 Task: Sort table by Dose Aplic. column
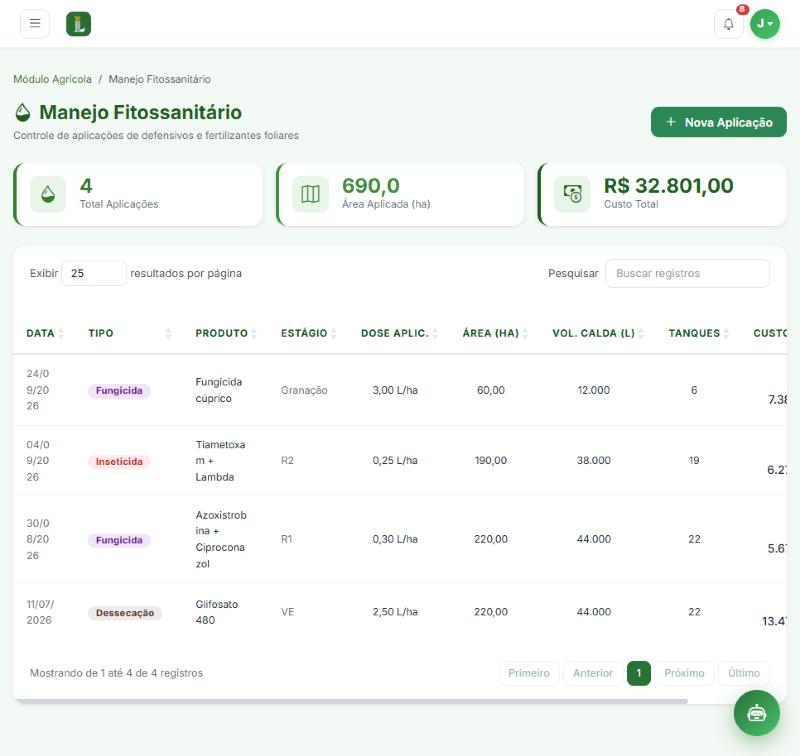399,333
